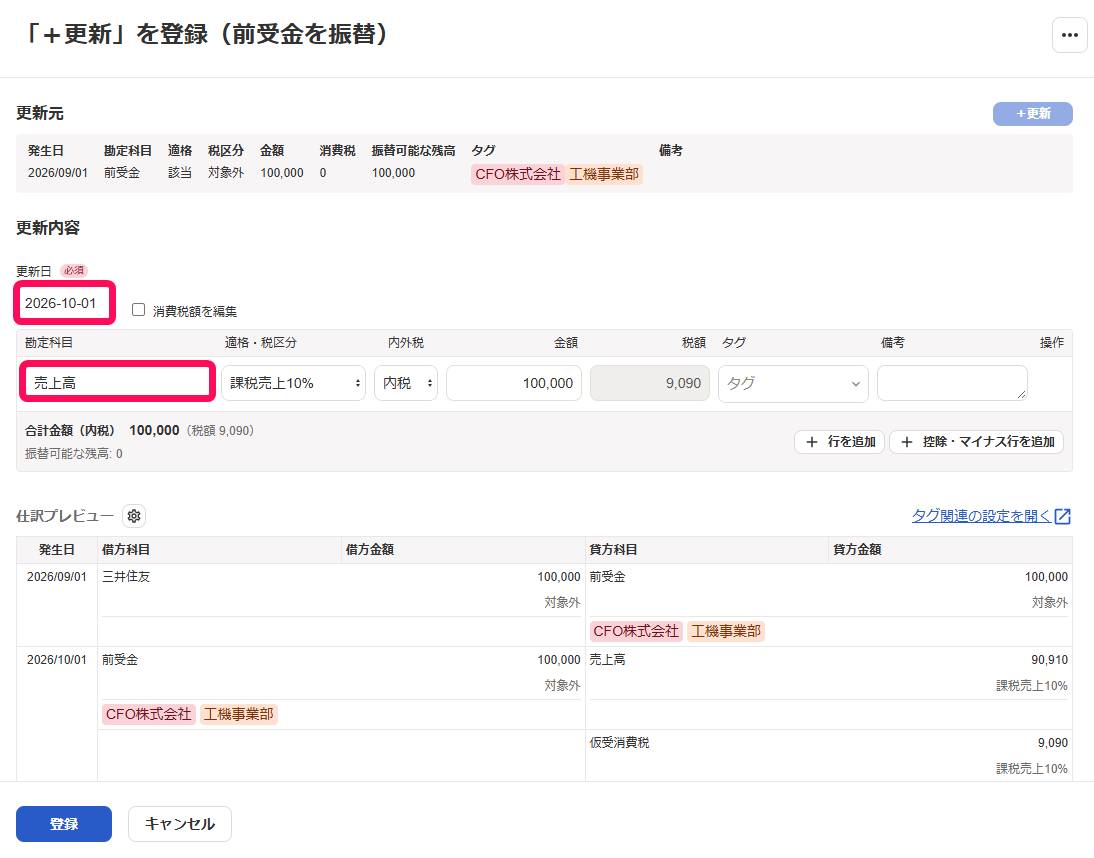Image resolution: width=1094 pixels, height=858 pixels.
Task: Click 2026/09/01 date in preview table
Action: (x=57, y=577)
